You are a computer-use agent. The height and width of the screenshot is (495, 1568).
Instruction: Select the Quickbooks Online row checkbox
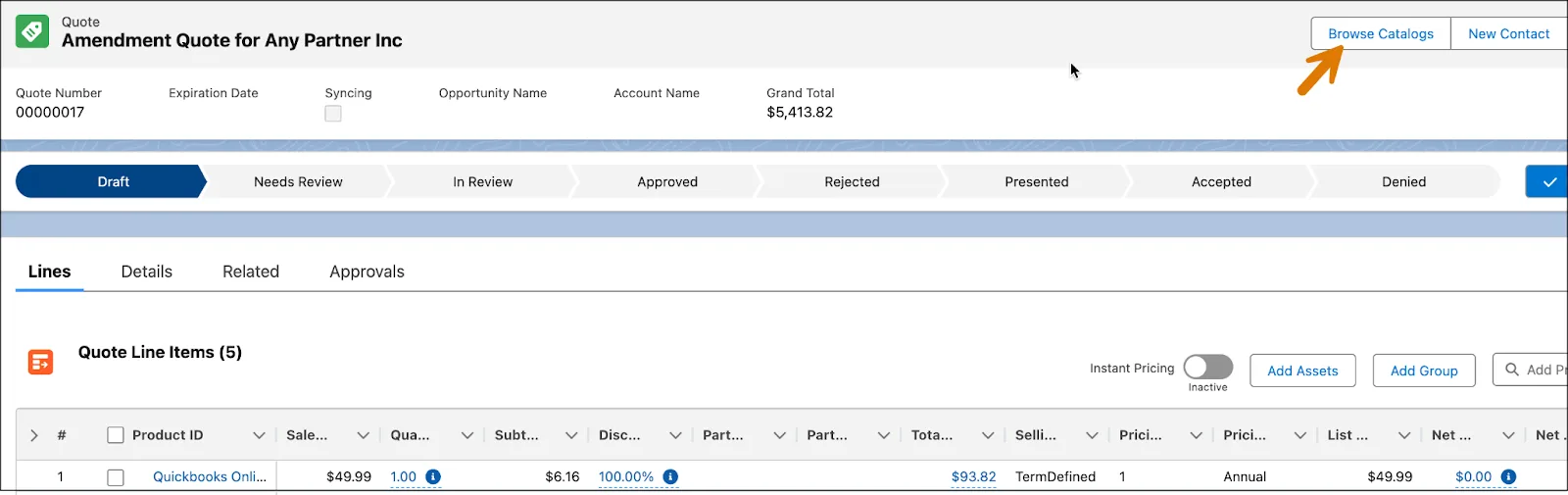(x=116, y=477)
